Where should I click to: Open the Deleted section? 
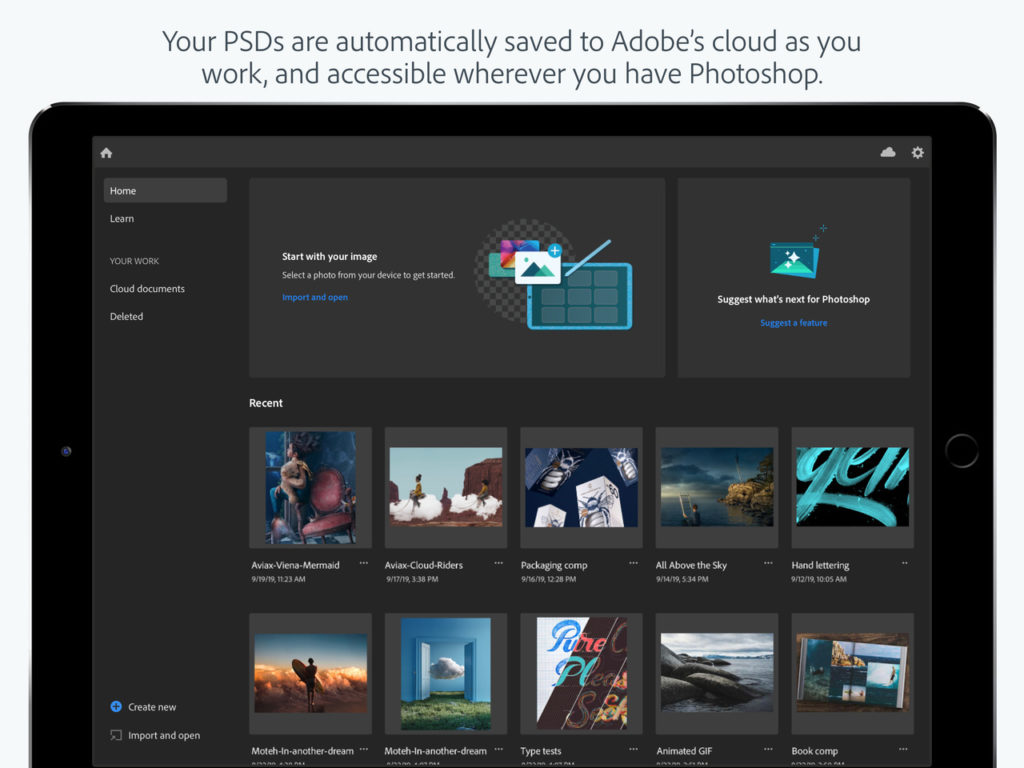click(126, 316)
